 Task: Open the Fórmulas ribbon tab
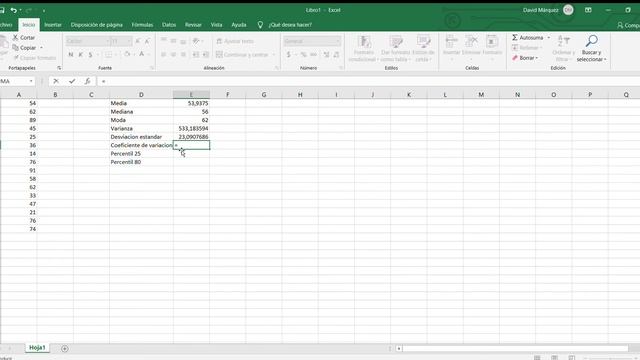pyautogui.click(x=142, y=25)
